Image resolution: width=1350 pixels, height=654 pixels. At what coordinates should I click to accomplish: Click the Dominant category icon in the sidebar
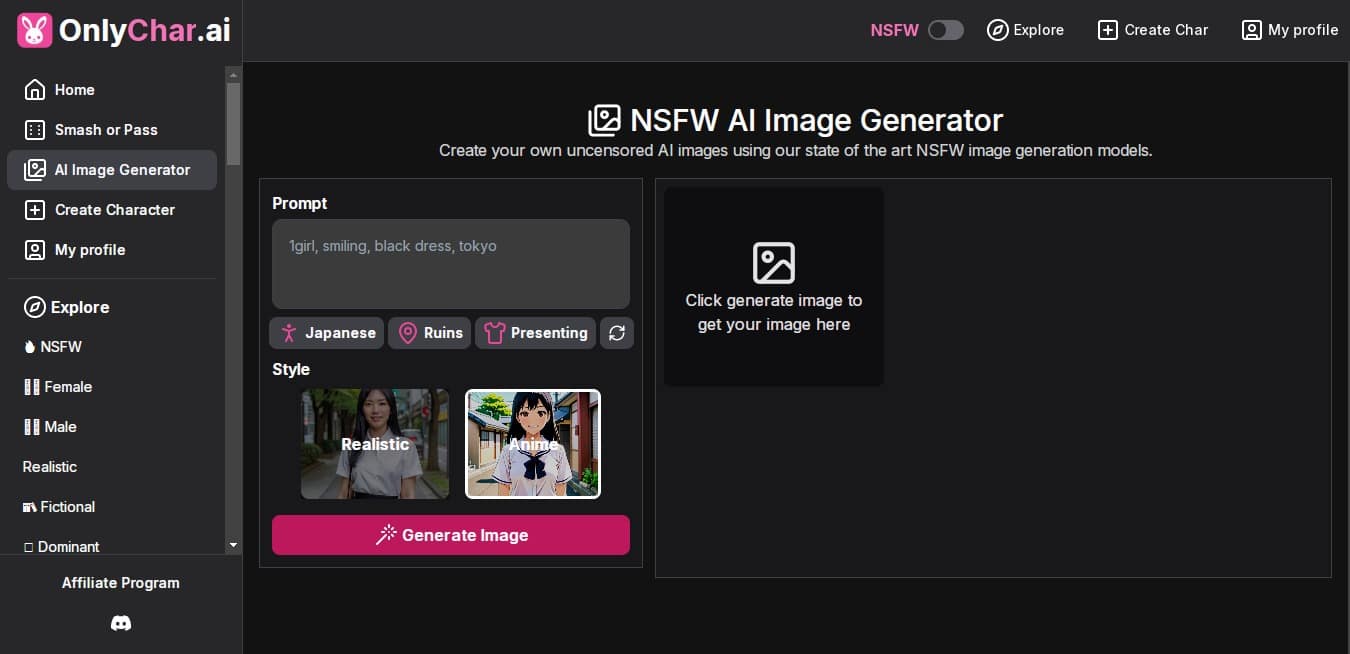coord(28,548)
